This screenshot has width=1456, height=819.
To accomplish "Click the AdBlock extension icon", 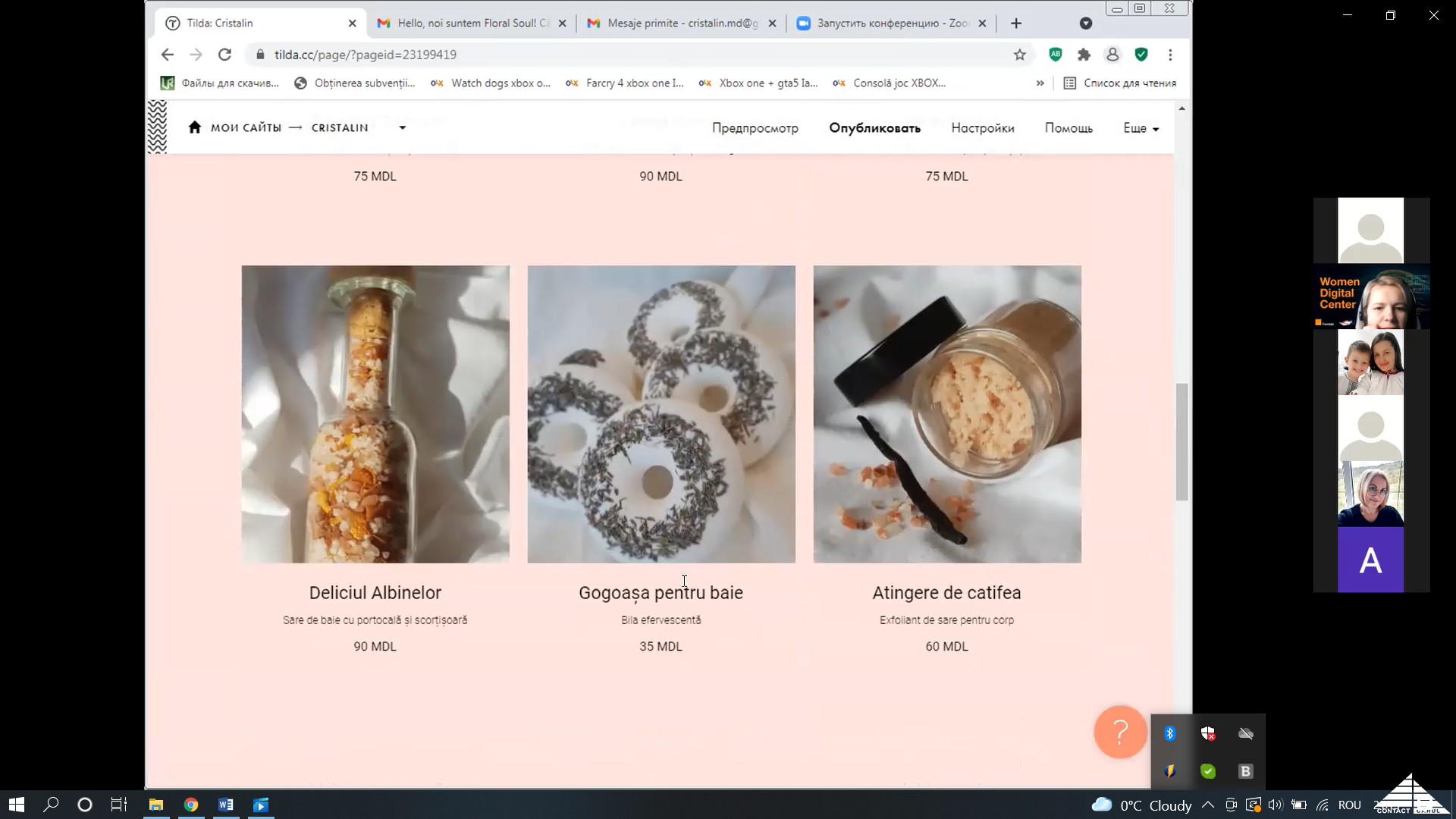I will point(1056,55).
